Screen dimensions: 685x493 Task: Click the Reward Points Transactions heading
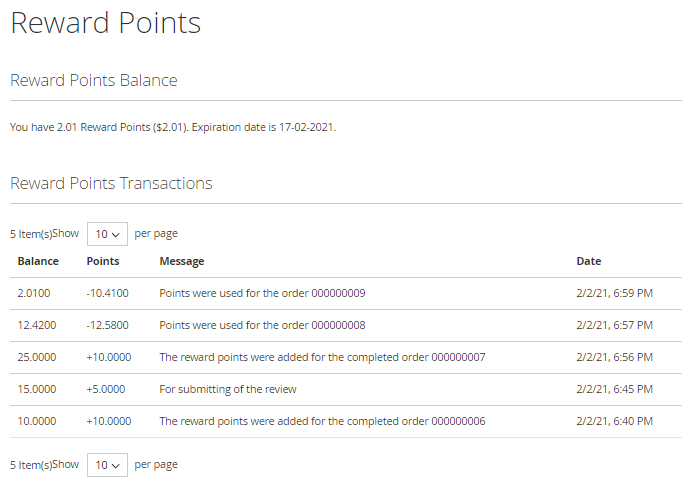coord(111,183)
